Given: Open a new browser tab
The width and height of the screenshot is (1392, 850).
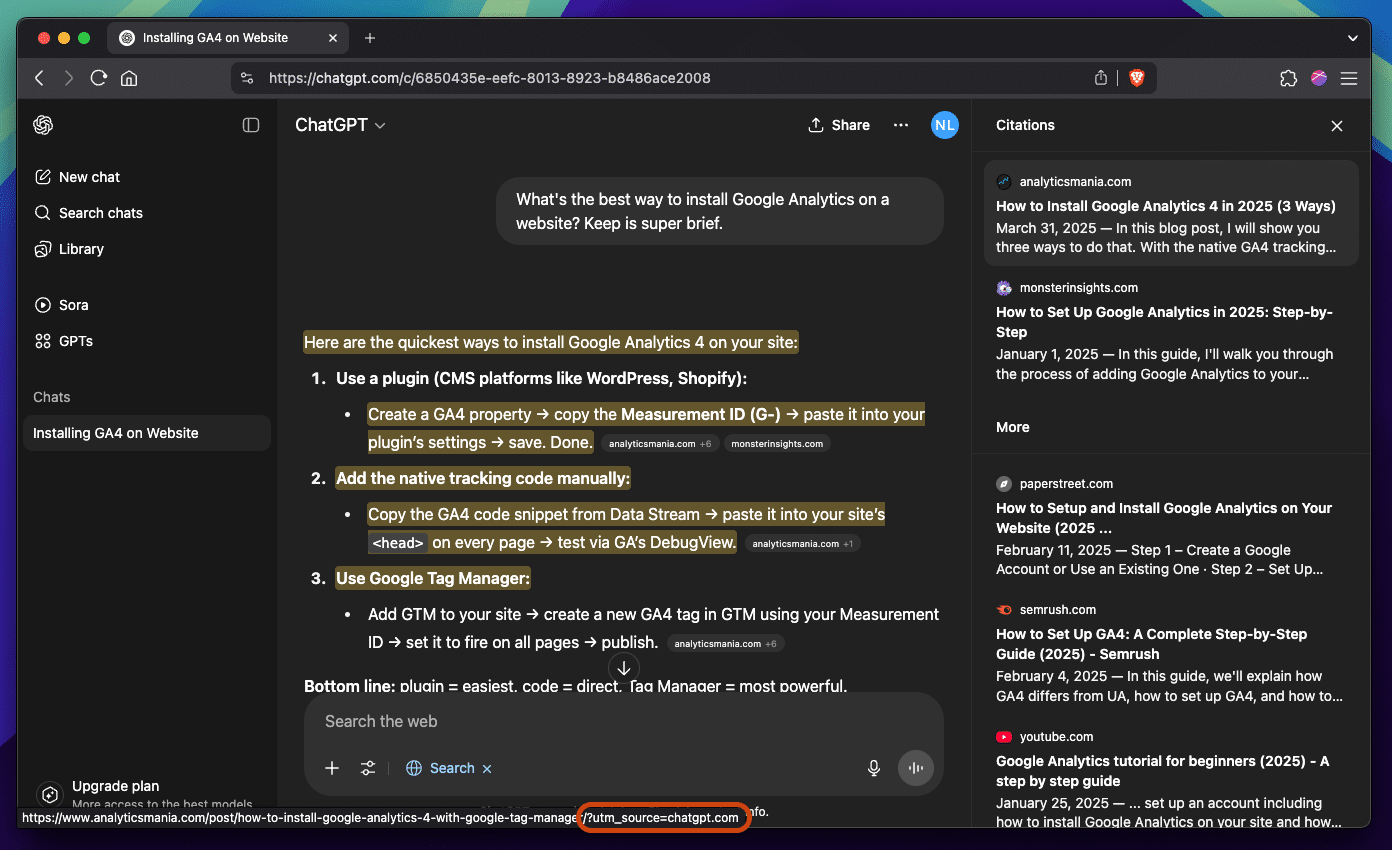Looking at the screenshot, I should coord(370,38).
